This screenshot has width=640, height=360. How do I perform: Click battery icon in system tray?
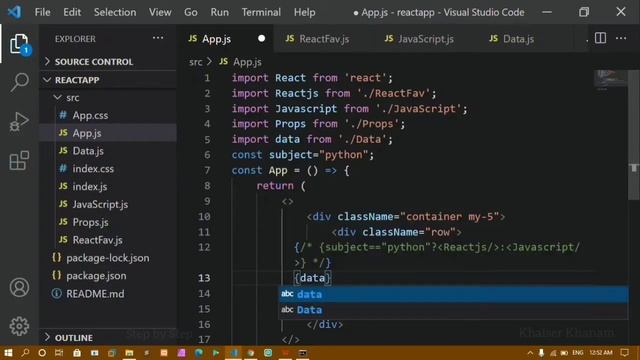click(x=564, y=353)
